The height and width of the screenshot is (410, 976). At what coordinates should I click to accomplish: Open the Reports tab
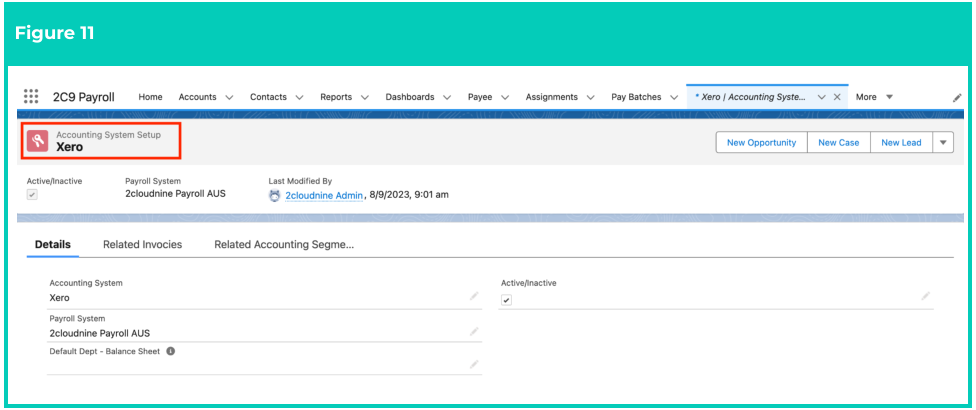coord(336,97)
